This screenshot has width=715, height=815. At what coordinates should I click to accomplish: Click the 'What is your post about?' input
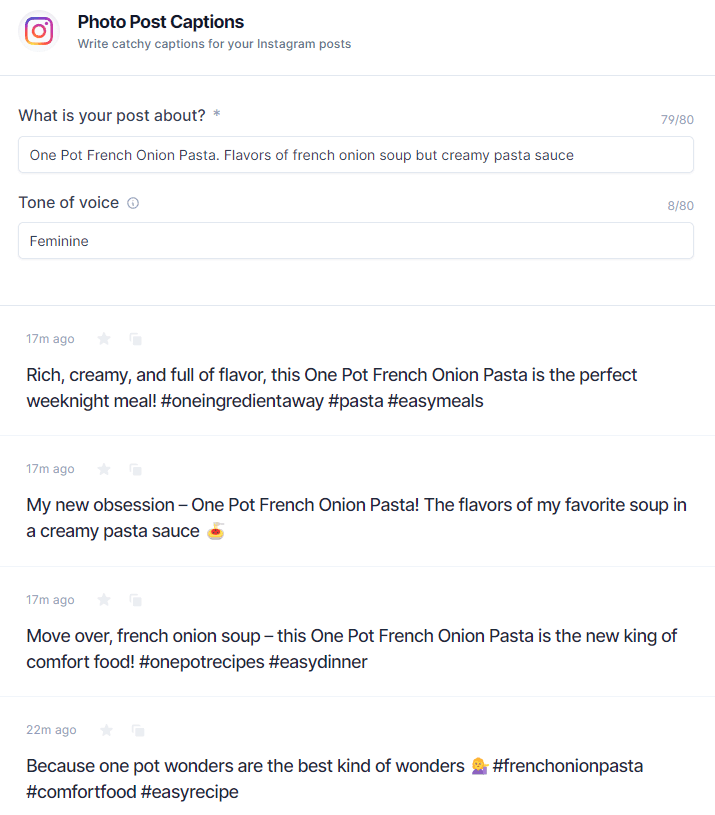click(356, 155)
